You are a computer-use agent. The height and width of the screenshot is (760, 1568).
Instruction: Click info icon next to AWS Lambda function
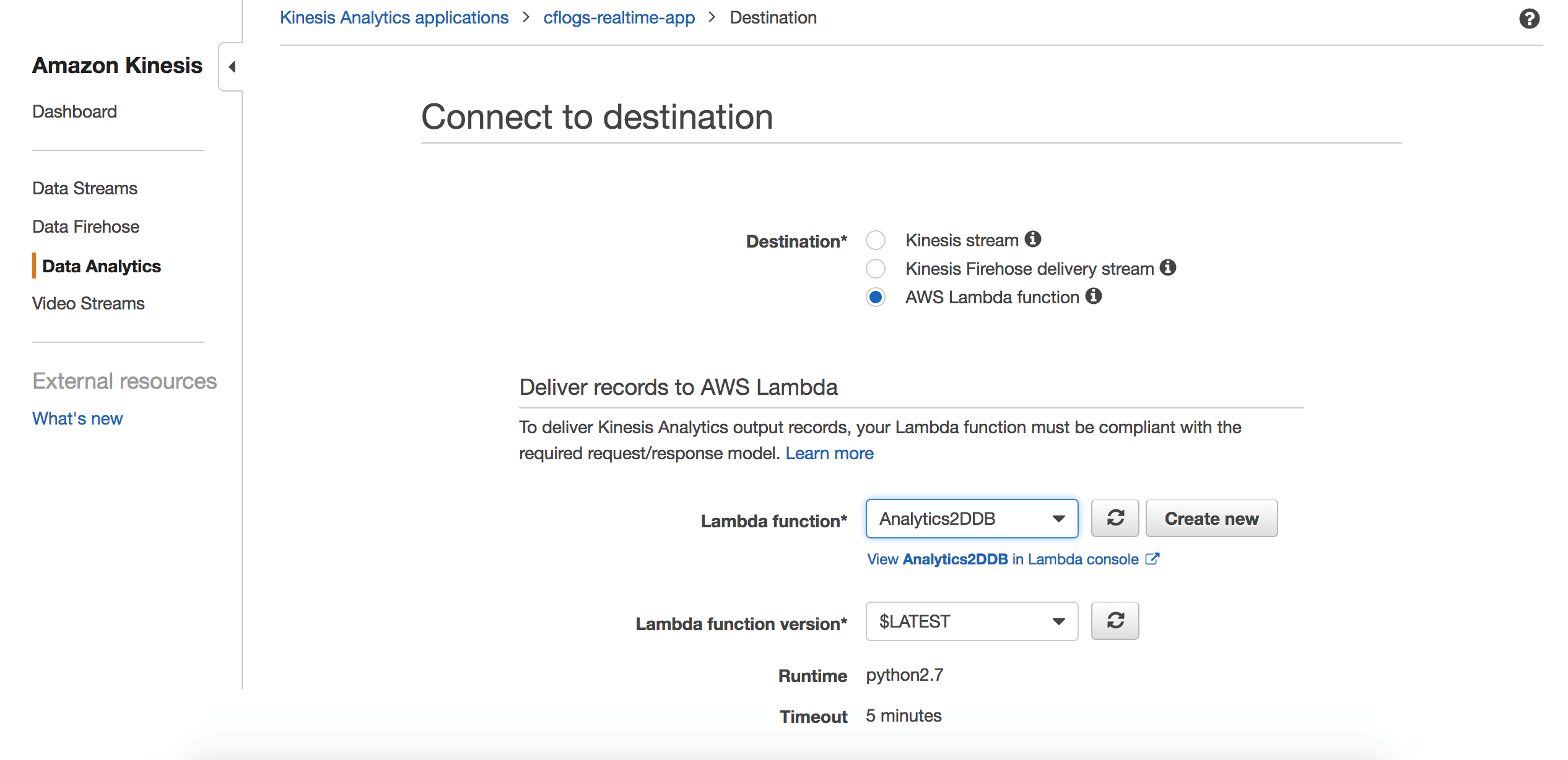click(x=1094, y=296)
